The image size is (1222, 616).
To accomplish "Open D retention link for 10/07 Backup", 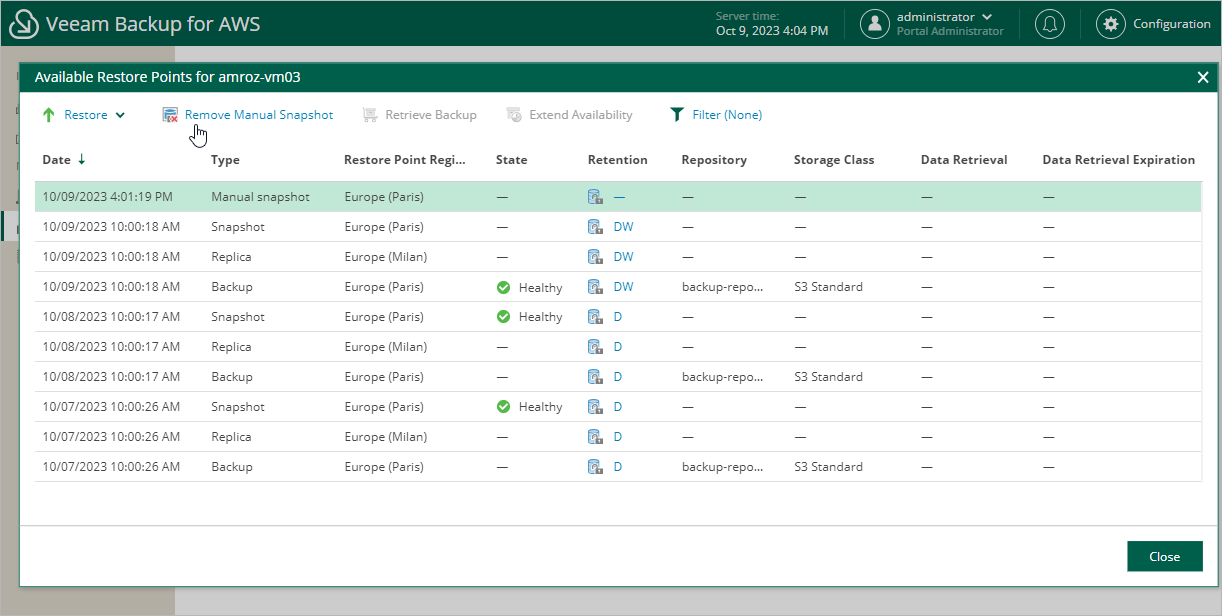I will coord(618,467).
